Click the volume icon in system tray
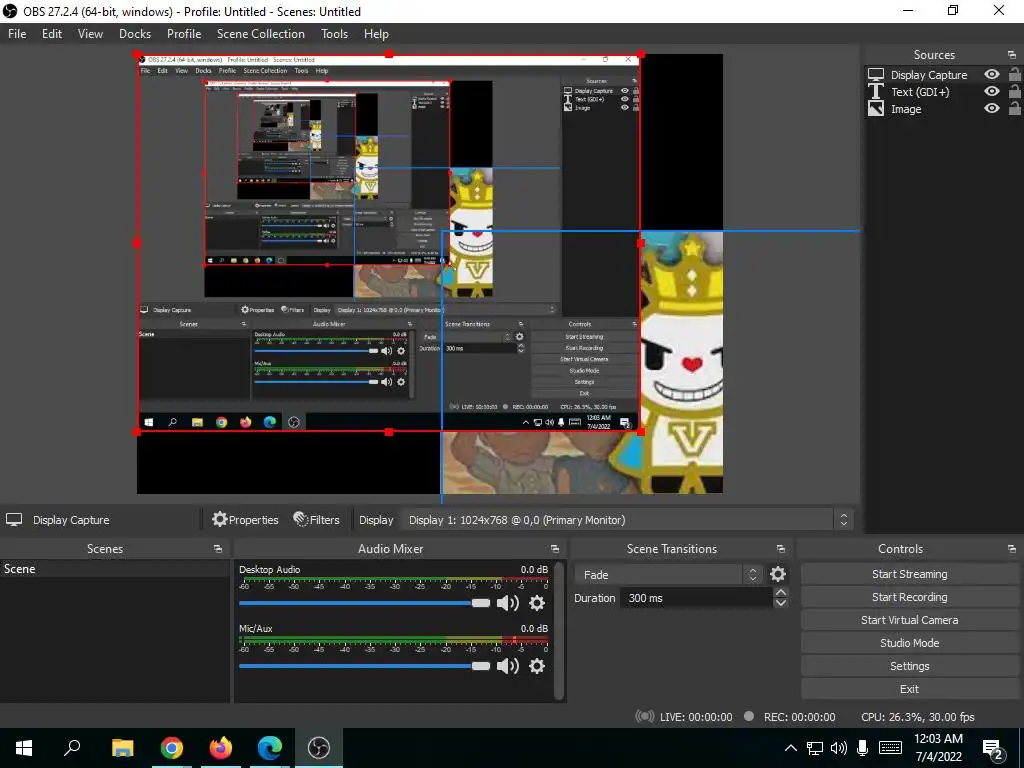1024x768 pixels. pyautogui.click(x=839, y=748)
